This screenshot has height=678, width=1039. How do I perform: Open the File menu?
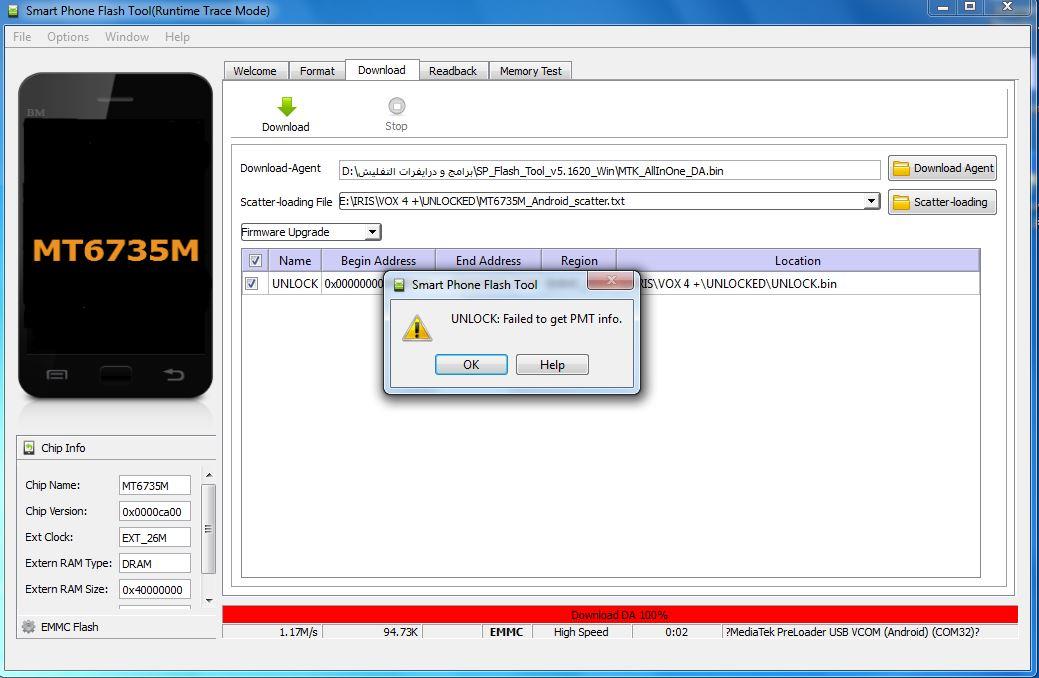(22, 36)
